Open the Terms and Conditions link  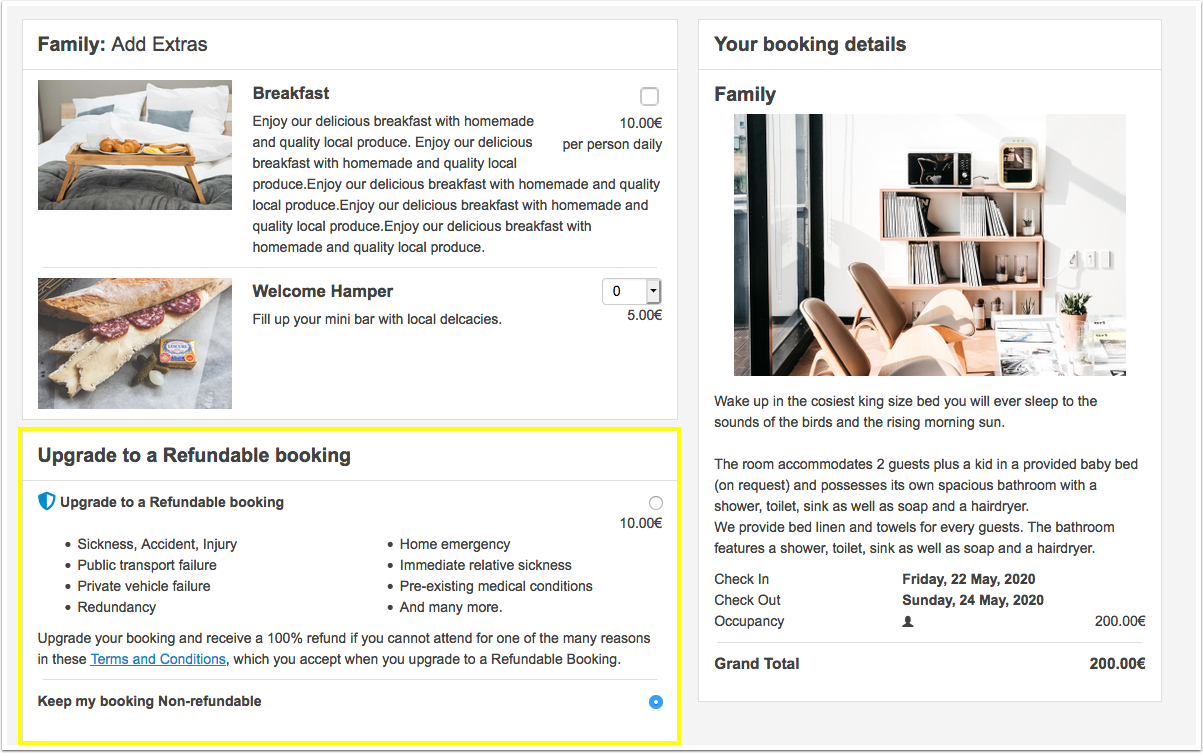158,659
